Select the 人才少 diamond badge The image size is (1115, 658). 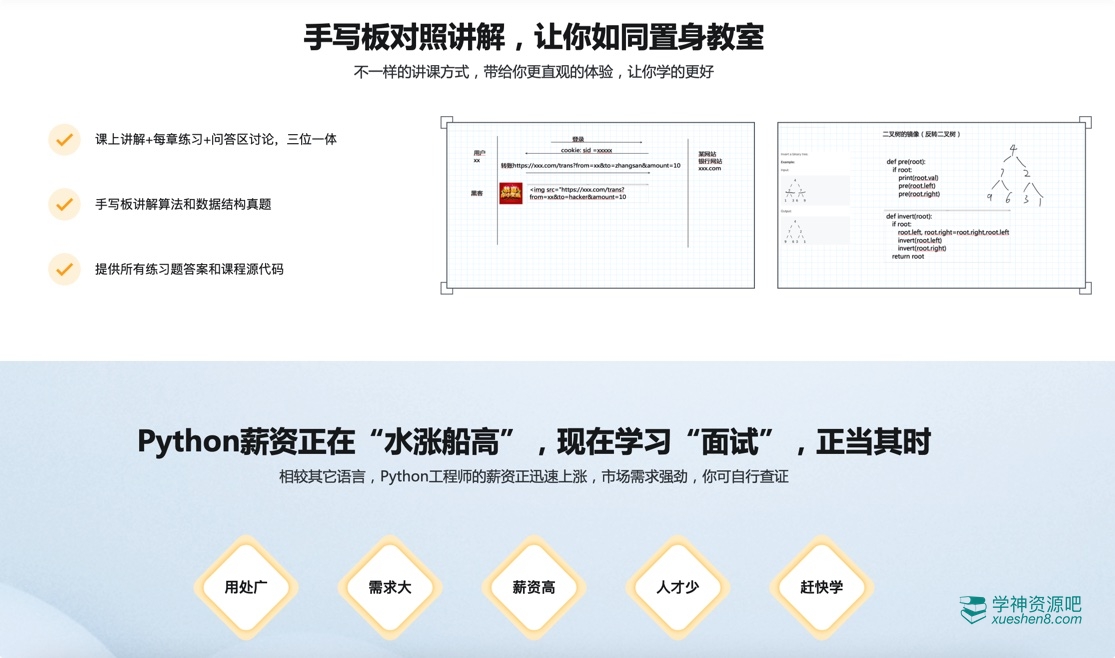click(678, 587)
